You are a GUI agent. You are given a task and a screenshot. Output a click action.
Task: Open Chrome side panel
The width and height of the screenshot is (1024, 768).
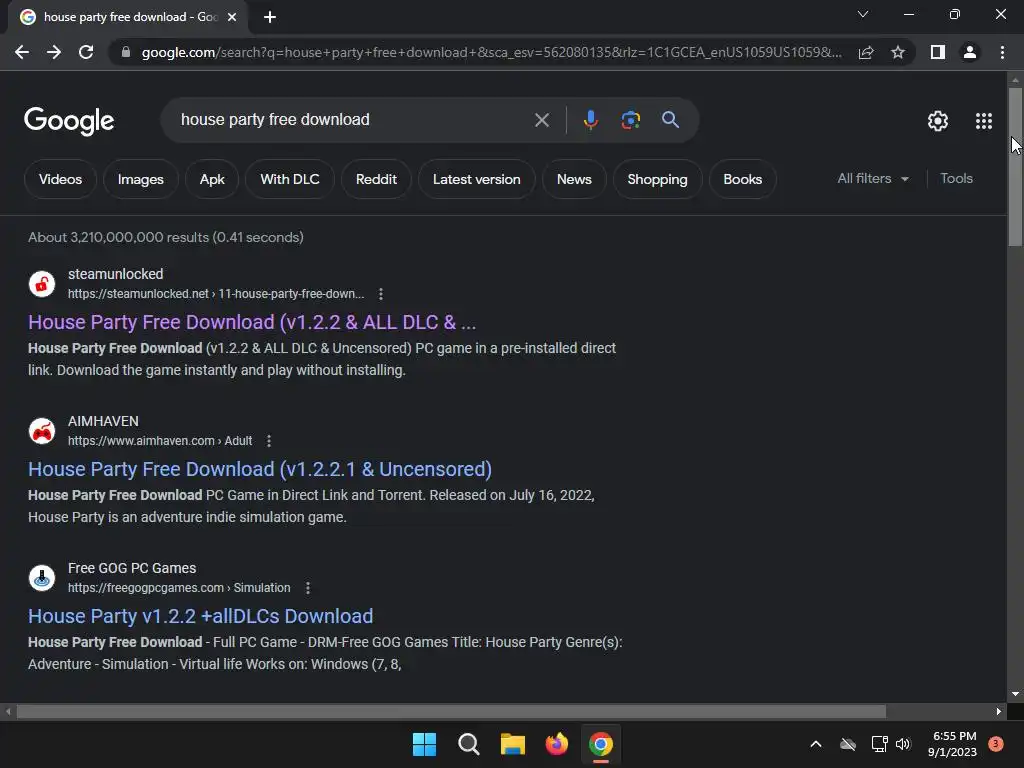(938, 52)
